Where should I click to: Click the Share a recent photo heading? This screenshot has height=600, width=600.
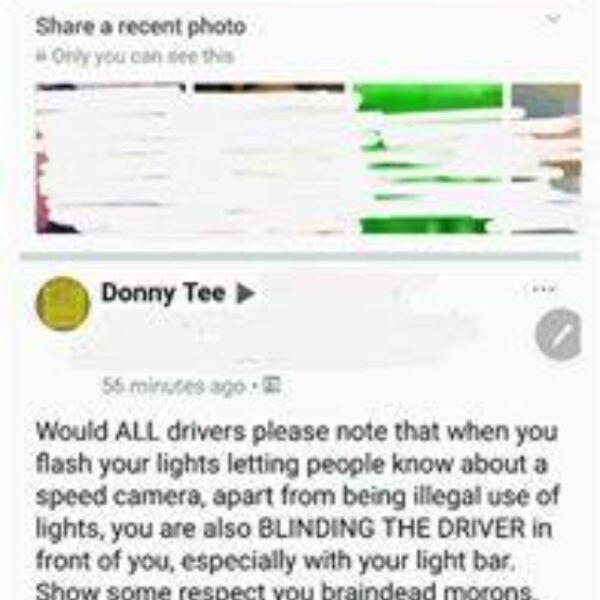pyautogui.click(x=141, y=27)
